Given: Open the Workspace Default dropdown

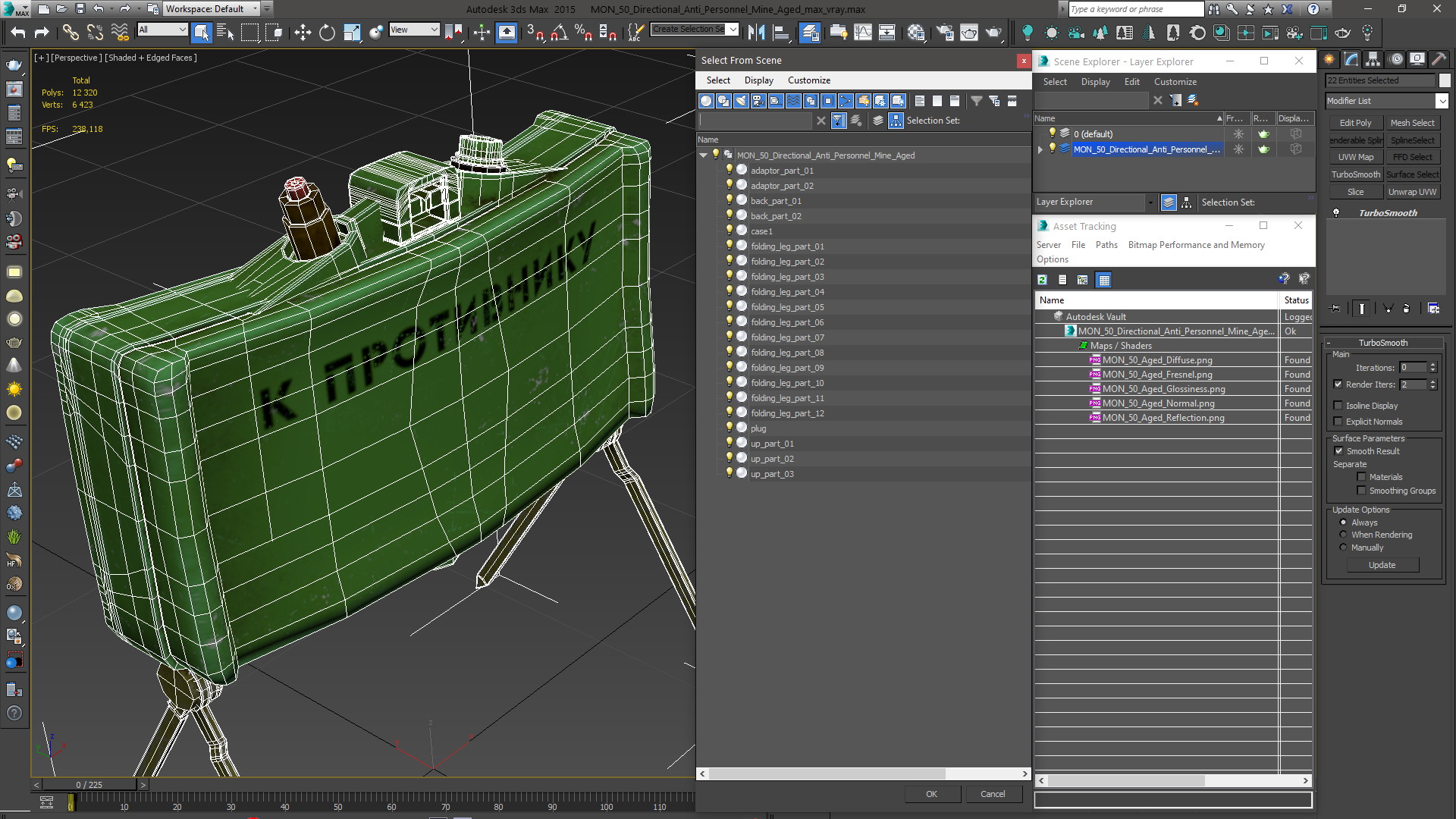Looking at the screenshot, I should pyautogui.click(x=255, y=9).
